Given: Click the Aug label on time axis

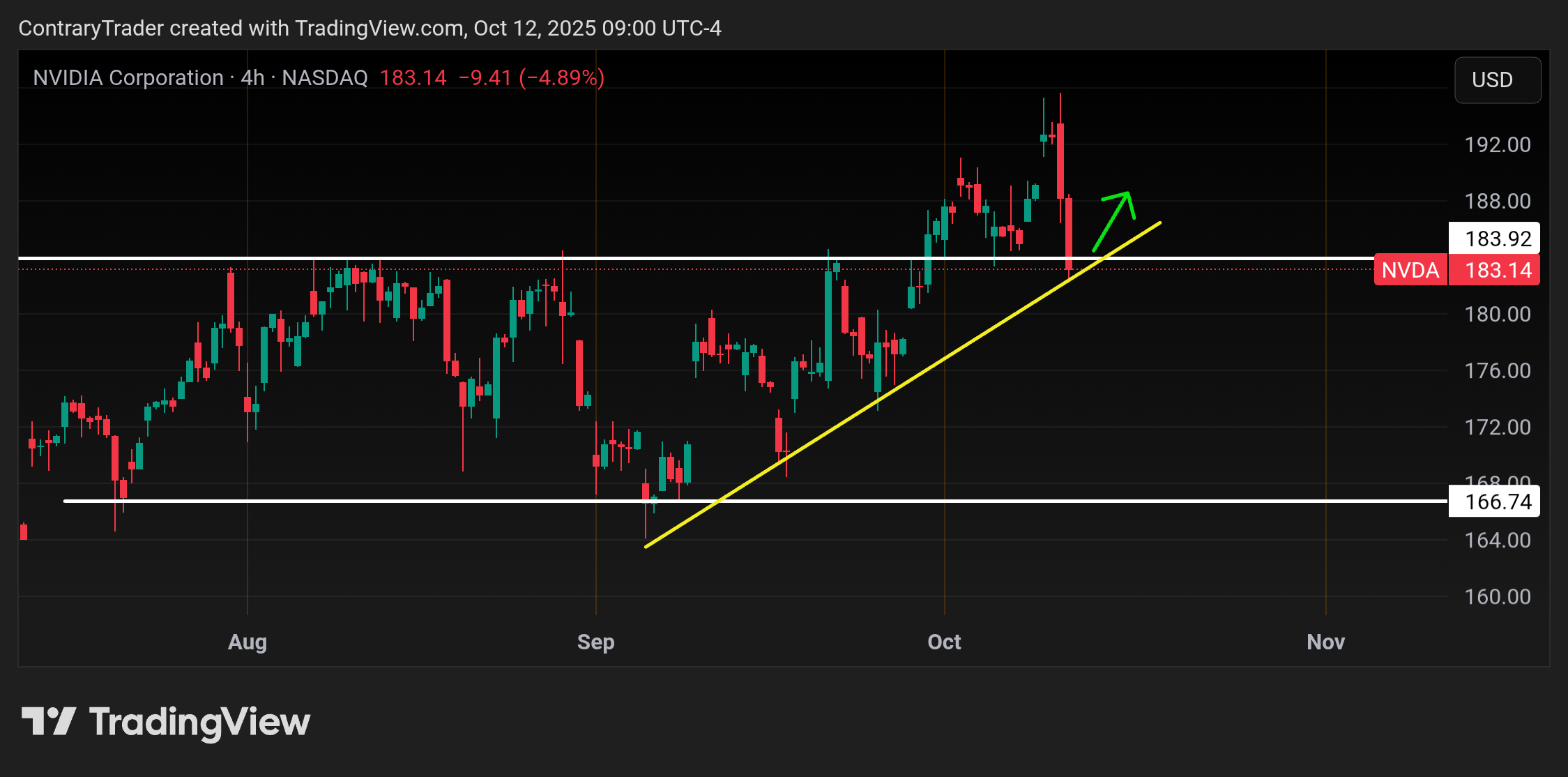Looking at the screenshot, I should tap(248, 642).
